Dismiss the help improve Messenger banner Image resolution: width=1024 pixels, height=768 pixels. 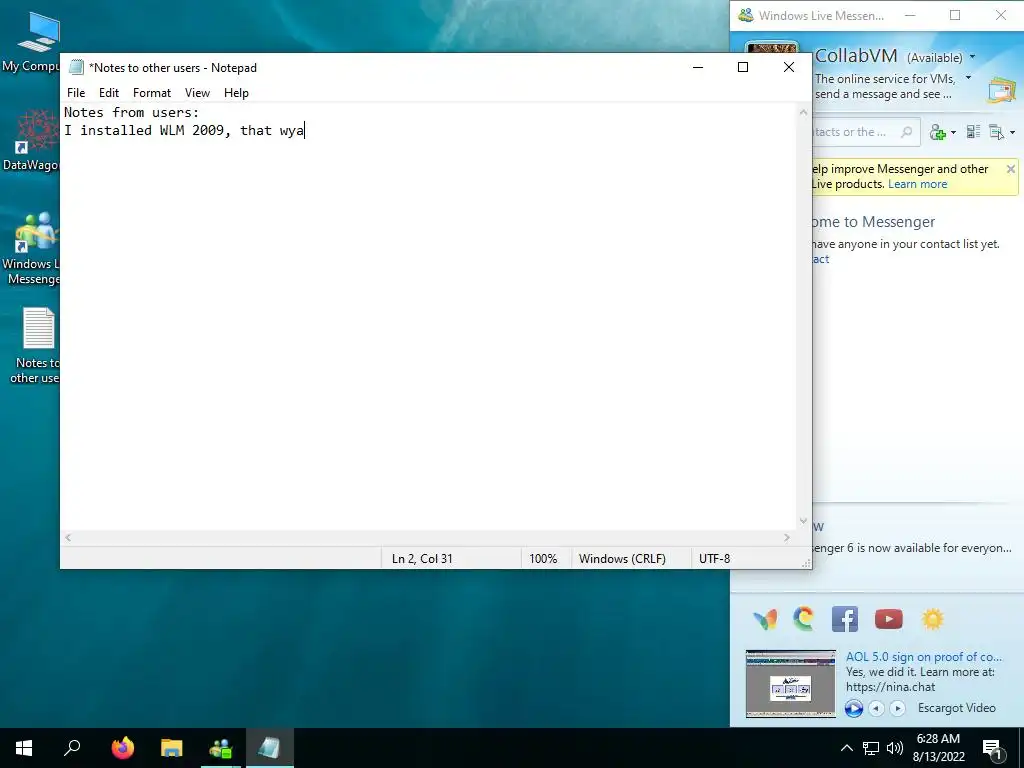[1010, 169]
